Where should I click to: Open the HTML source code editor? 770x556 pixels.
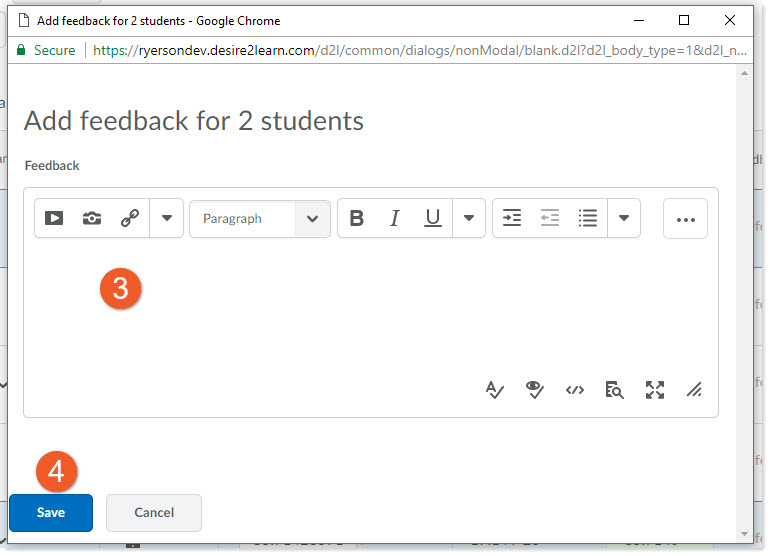[x=574, y=390]
